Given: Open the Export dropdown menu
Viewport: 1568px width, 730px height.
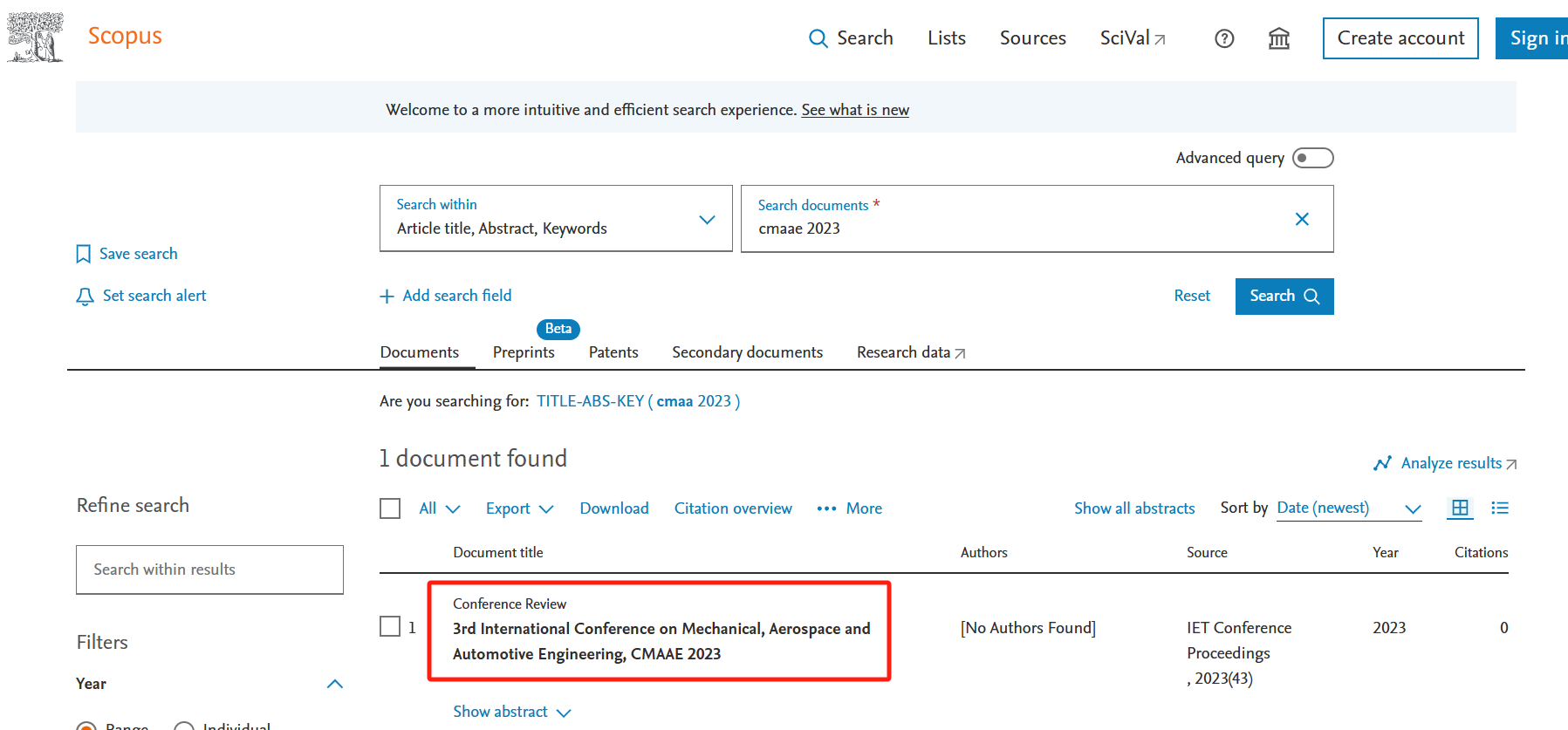Looking at the screenshot, I should click(x=519, y=508).
